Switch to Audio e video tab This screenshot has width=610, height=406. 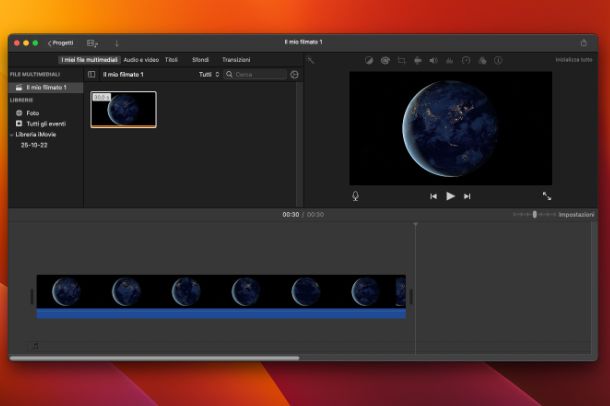pos(141,60)
